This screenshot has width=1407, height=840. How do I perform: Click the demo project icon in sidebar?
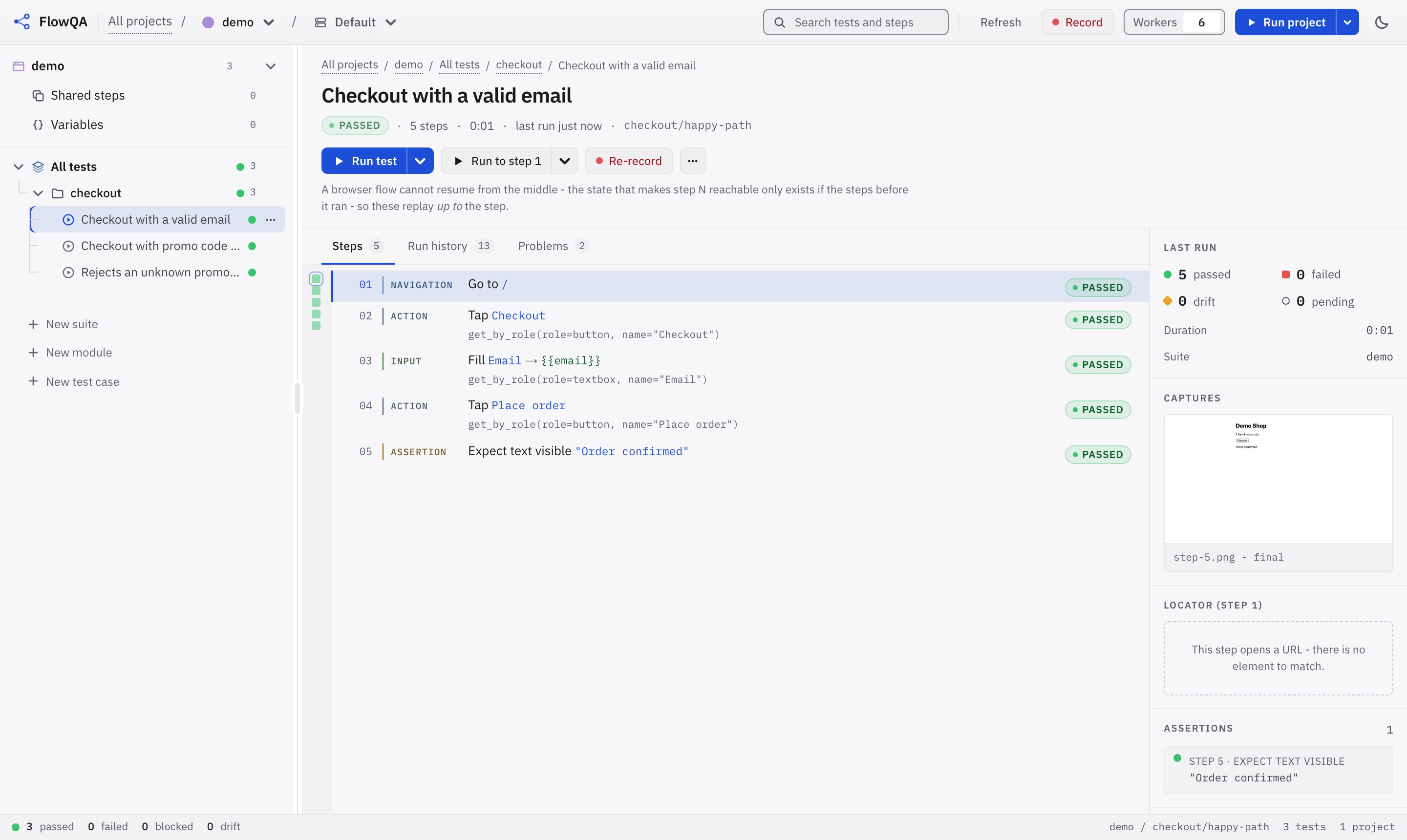click(x=18, y=66)
